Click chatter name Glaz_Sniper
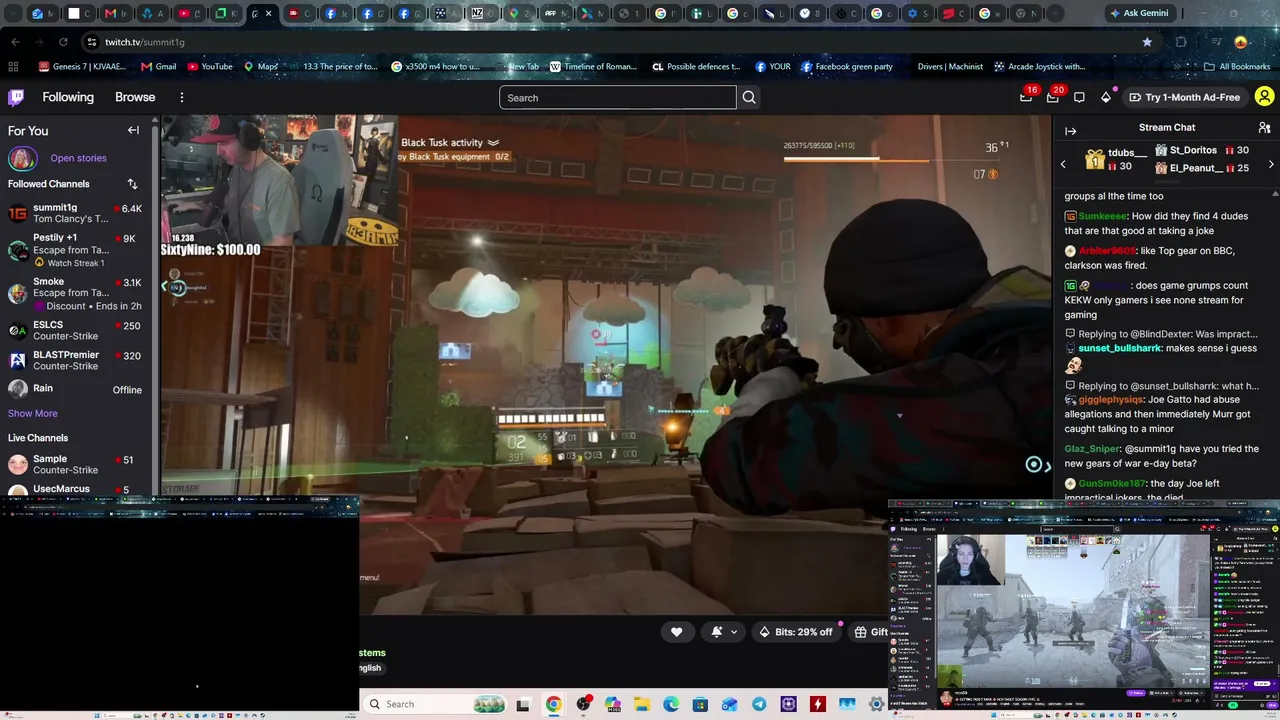The height and width of the screenshot is (720, 1280). 1092,449
